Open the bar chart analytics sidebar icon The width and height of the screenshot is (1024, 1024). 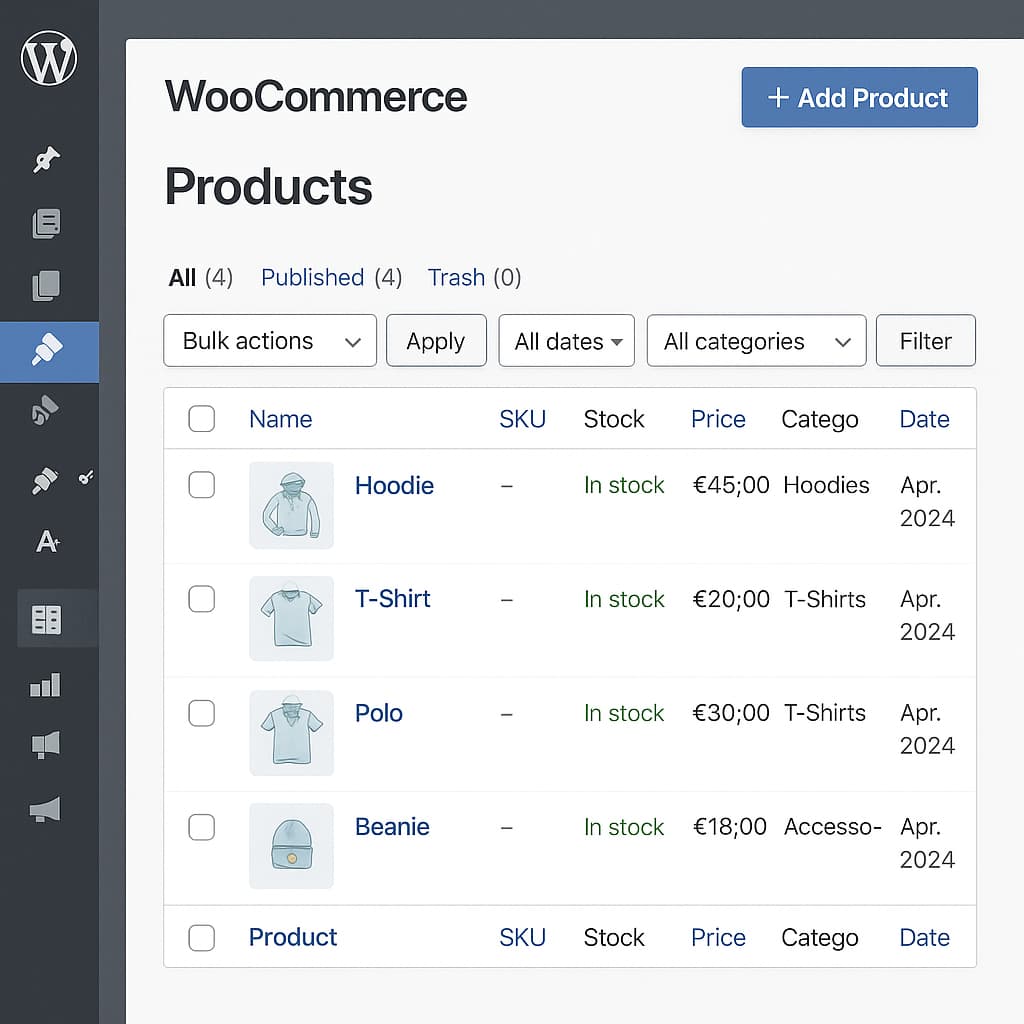pyautogui.click(x=46, y=685)
